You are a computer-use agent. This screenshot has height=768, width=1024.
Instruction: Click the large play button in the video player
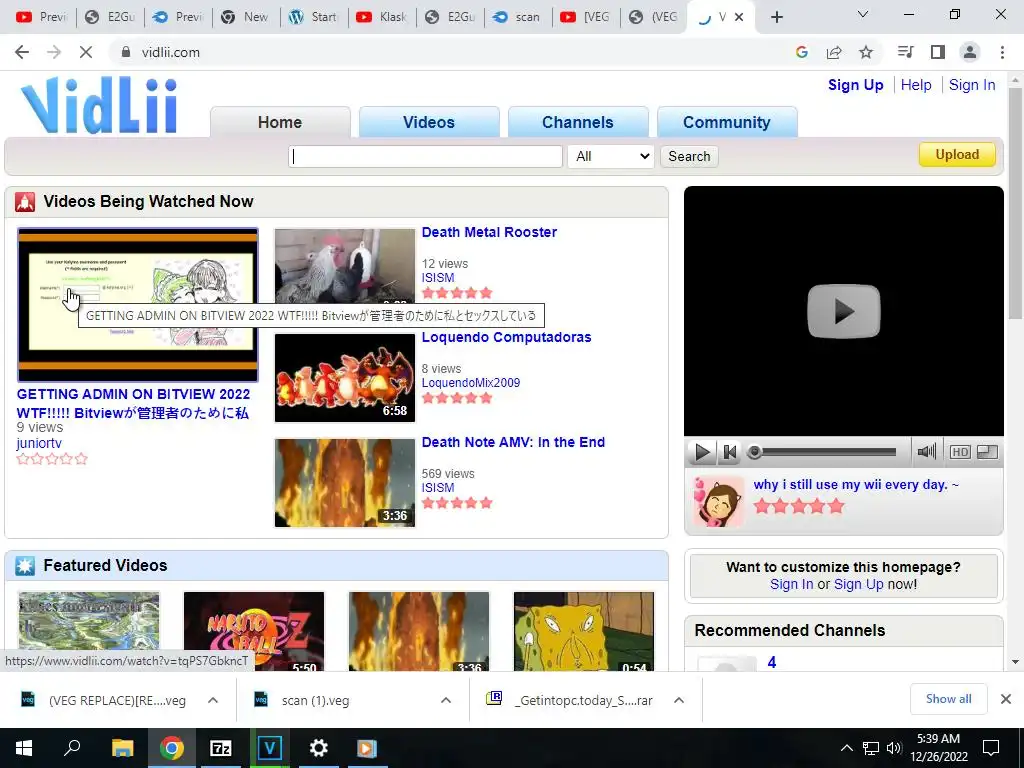844,312
